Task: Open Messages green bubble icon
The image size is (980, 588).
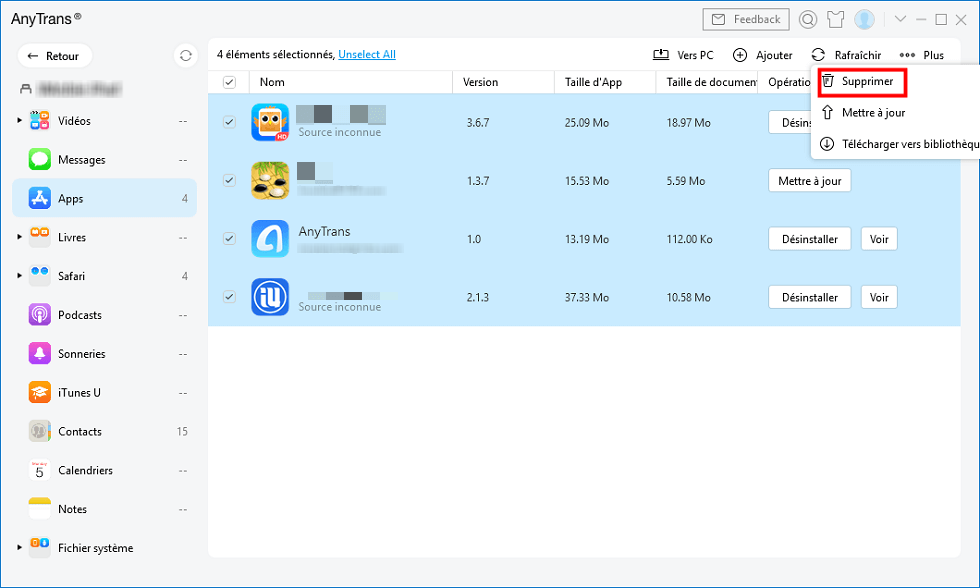Action: point(39,159)
